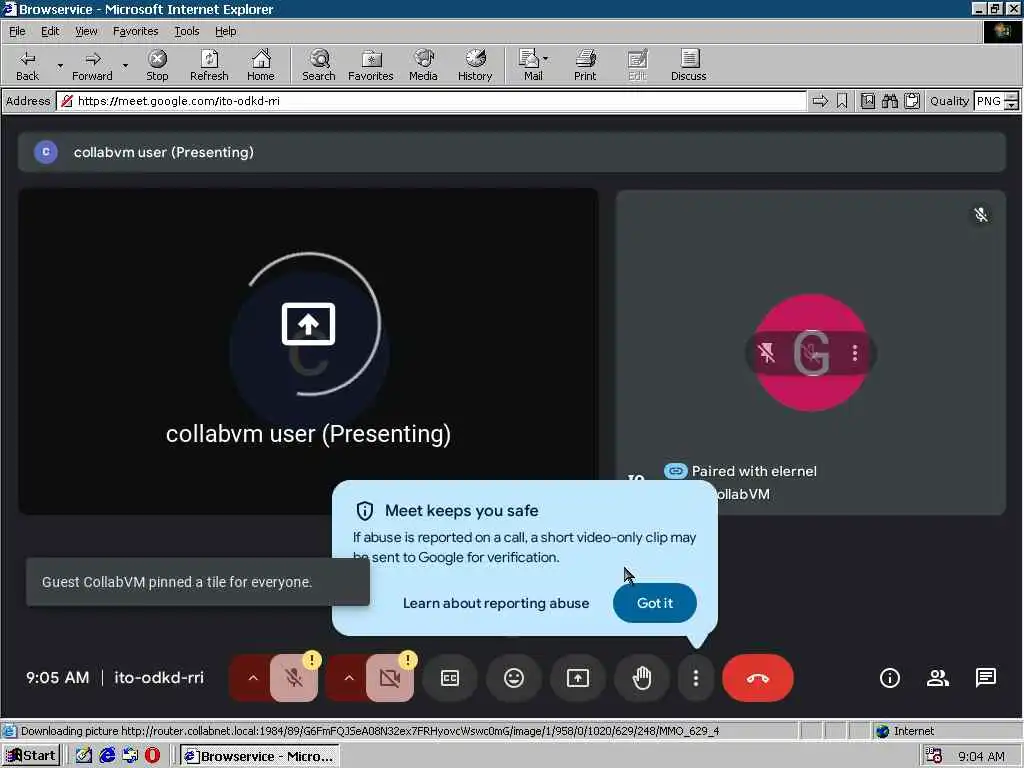Turn on captions with the CC button
This screenshot has height=768, width=1024.
point(450,678)
